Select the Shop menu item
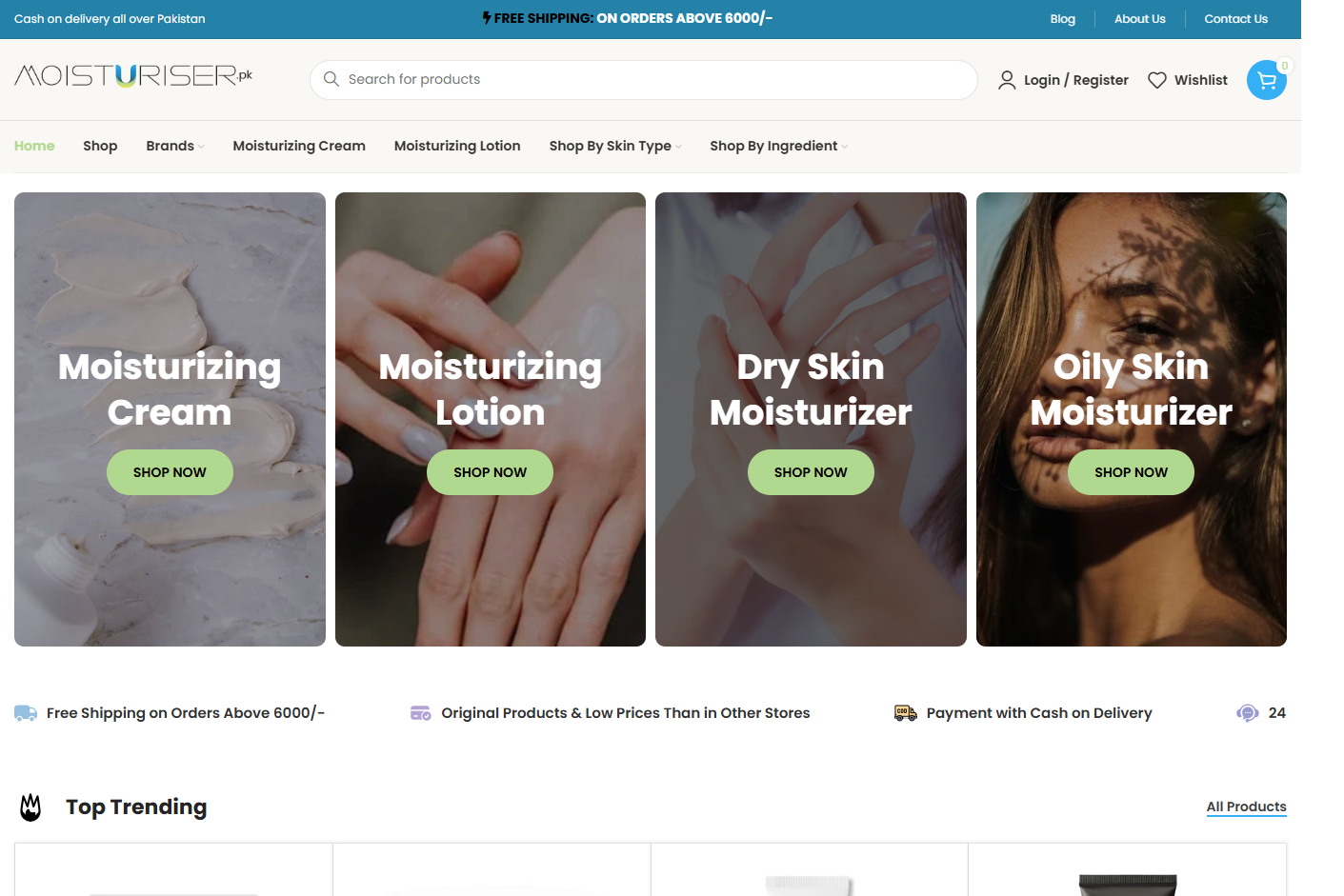The width and height of the screenshot is (1344, 896). pos(100,146)
